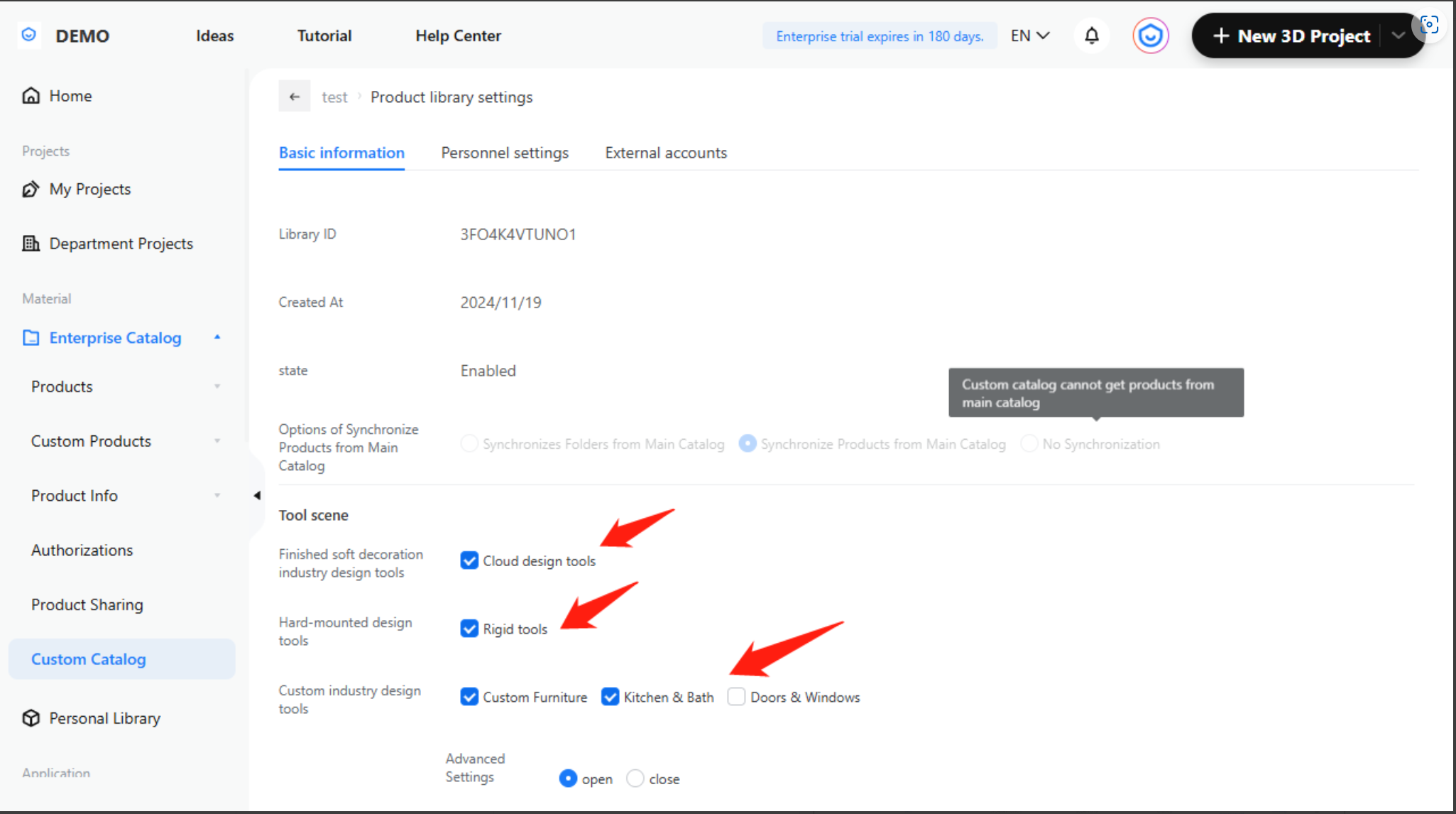Enable the Doors & Windows checkbox
The image size is (1456, 814).
pyautogui.click(x=736, y=697)
